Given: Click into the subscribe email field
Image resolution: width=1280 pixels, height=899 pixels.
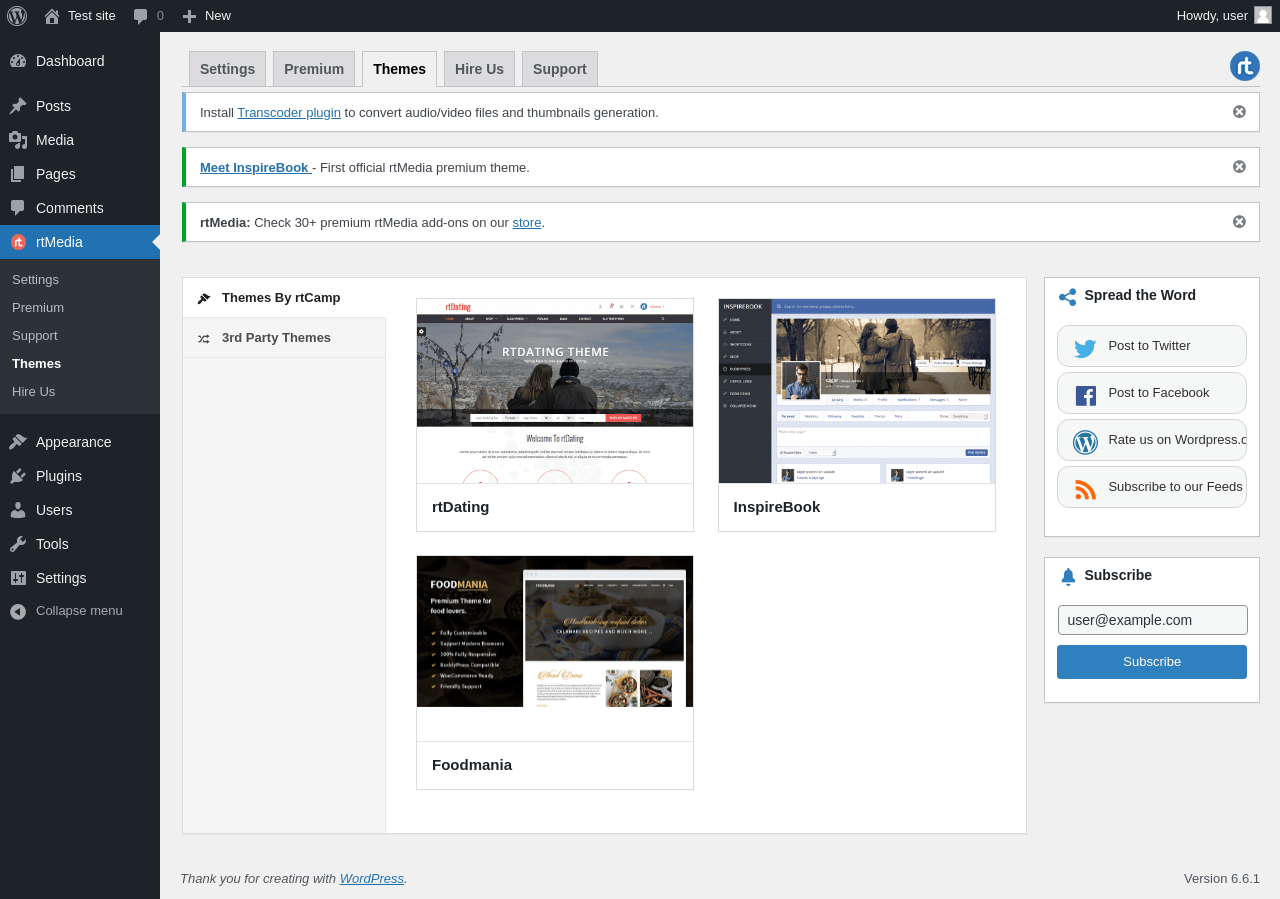Looking at the screenshot, I should (1152, 620).
